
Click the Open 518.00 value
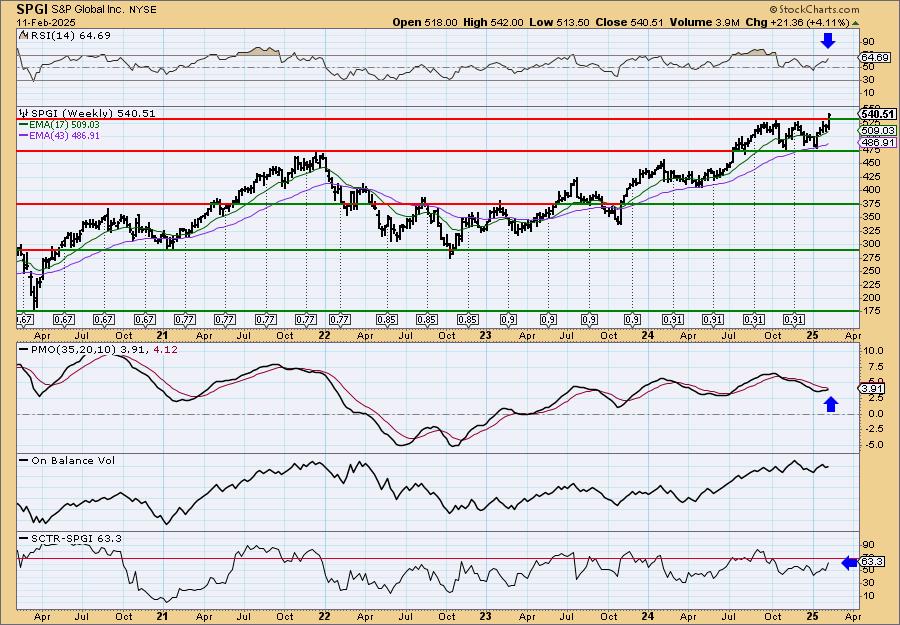coord(425,22)
